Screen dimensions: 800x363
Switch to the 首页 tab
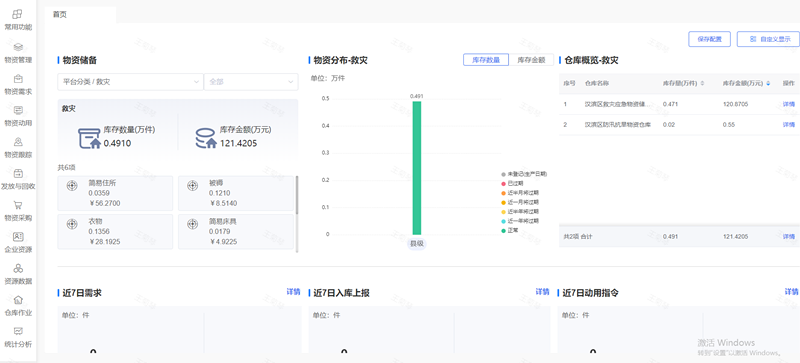(60, 15)
